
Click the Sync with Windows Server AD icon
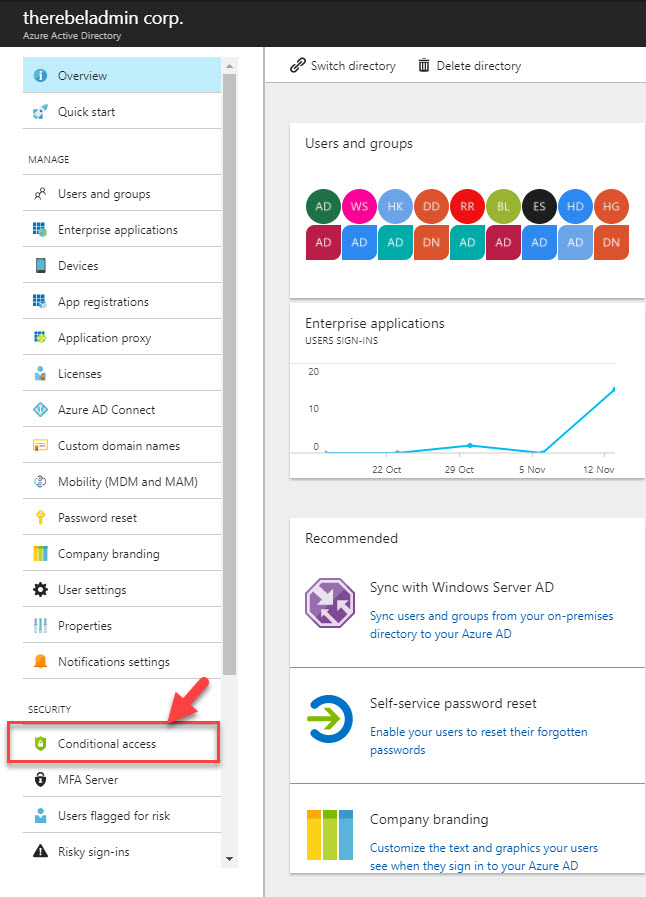coord(330,603)
